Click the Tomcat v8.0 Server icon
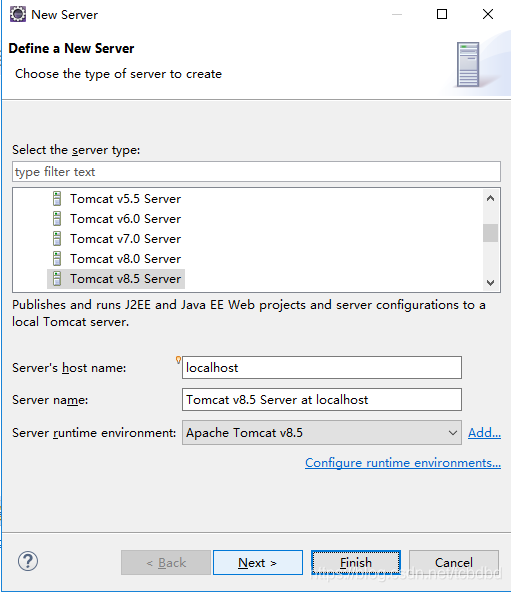 pos(57,259)
